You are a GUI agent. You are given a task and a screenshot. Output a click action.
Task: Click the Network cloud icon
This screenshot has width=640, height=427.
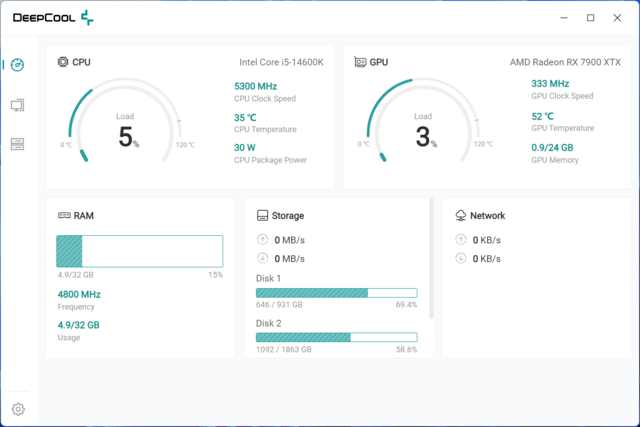point(460,215)
